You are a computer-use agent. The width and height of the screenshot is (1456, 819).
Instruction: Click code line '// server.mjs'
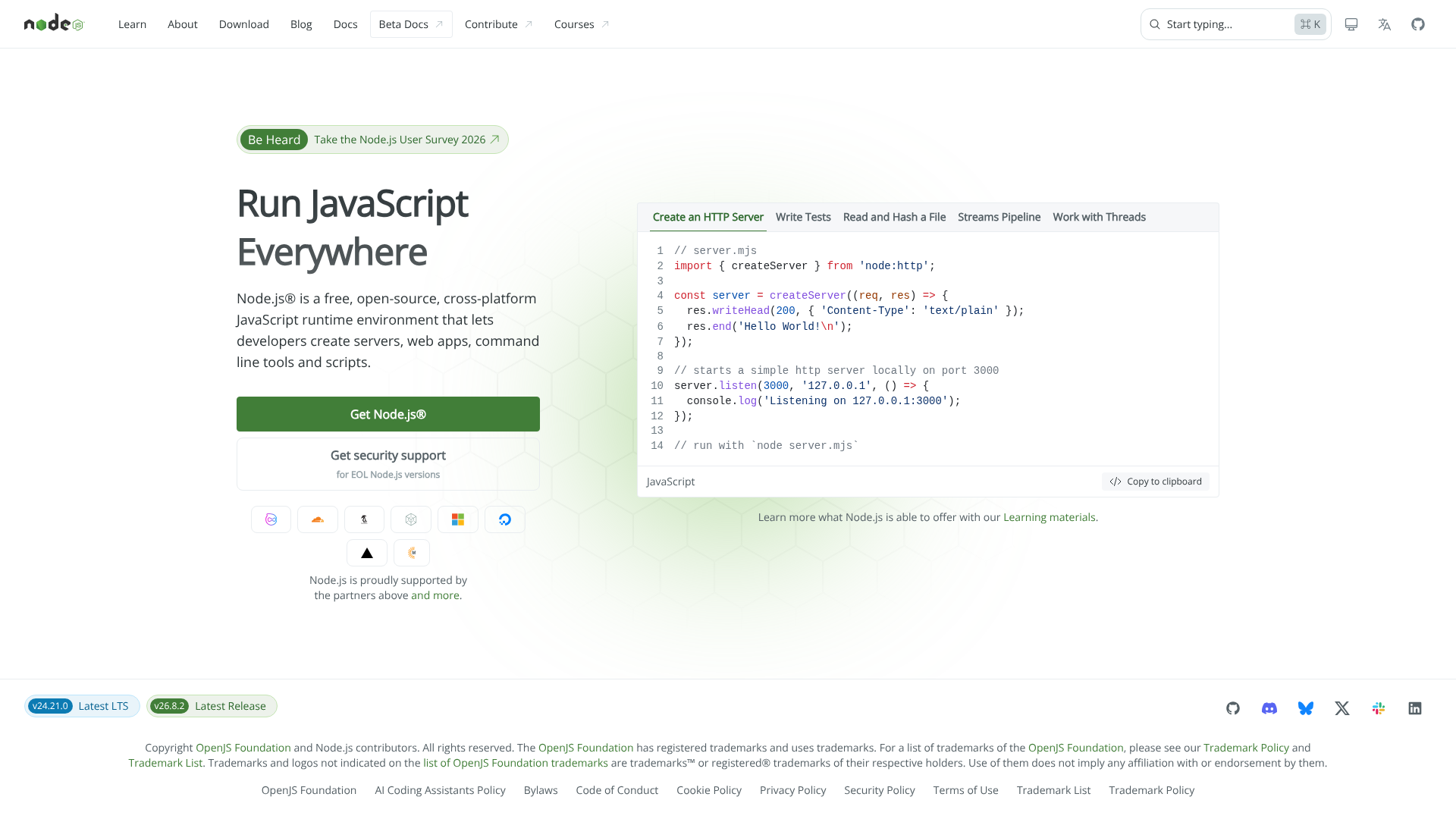tap(715, 251)
